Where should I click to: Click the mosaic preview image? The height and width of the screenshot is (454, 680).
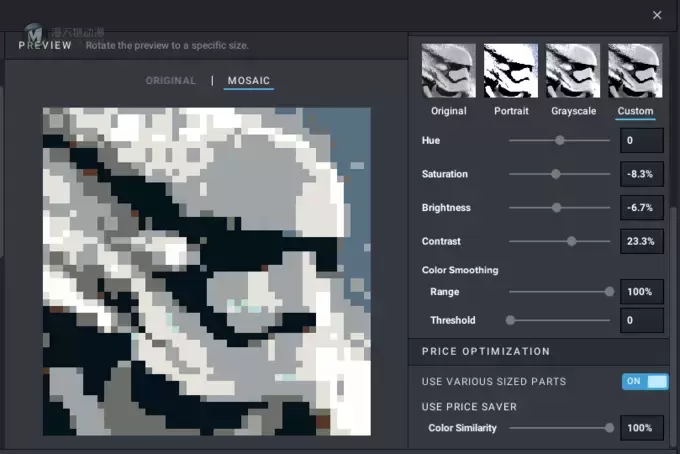tap(206, 271)
